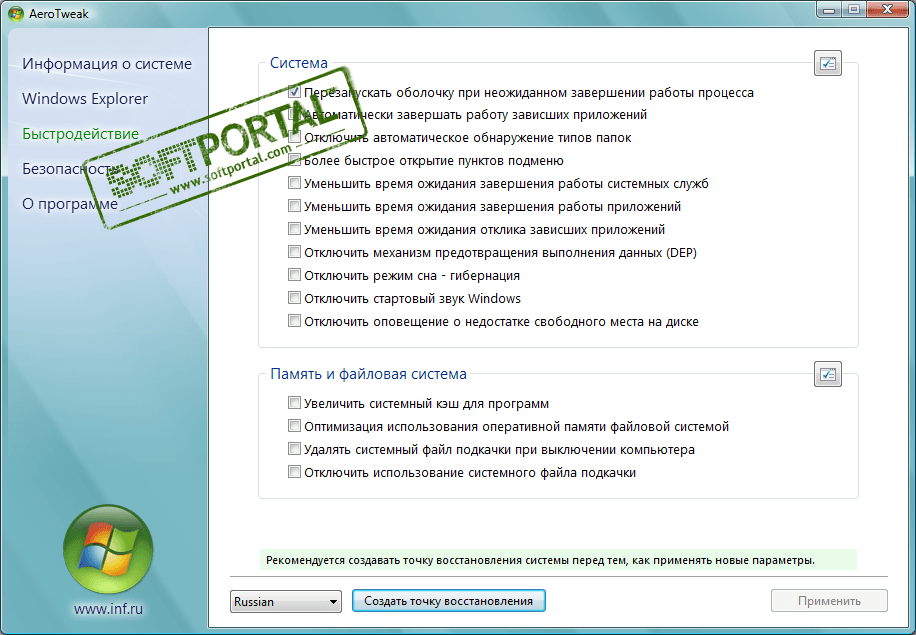Enable Увеличить системный кэш для программ
Image resolution: width=916 pixels, height=635 pixels.
294,402
